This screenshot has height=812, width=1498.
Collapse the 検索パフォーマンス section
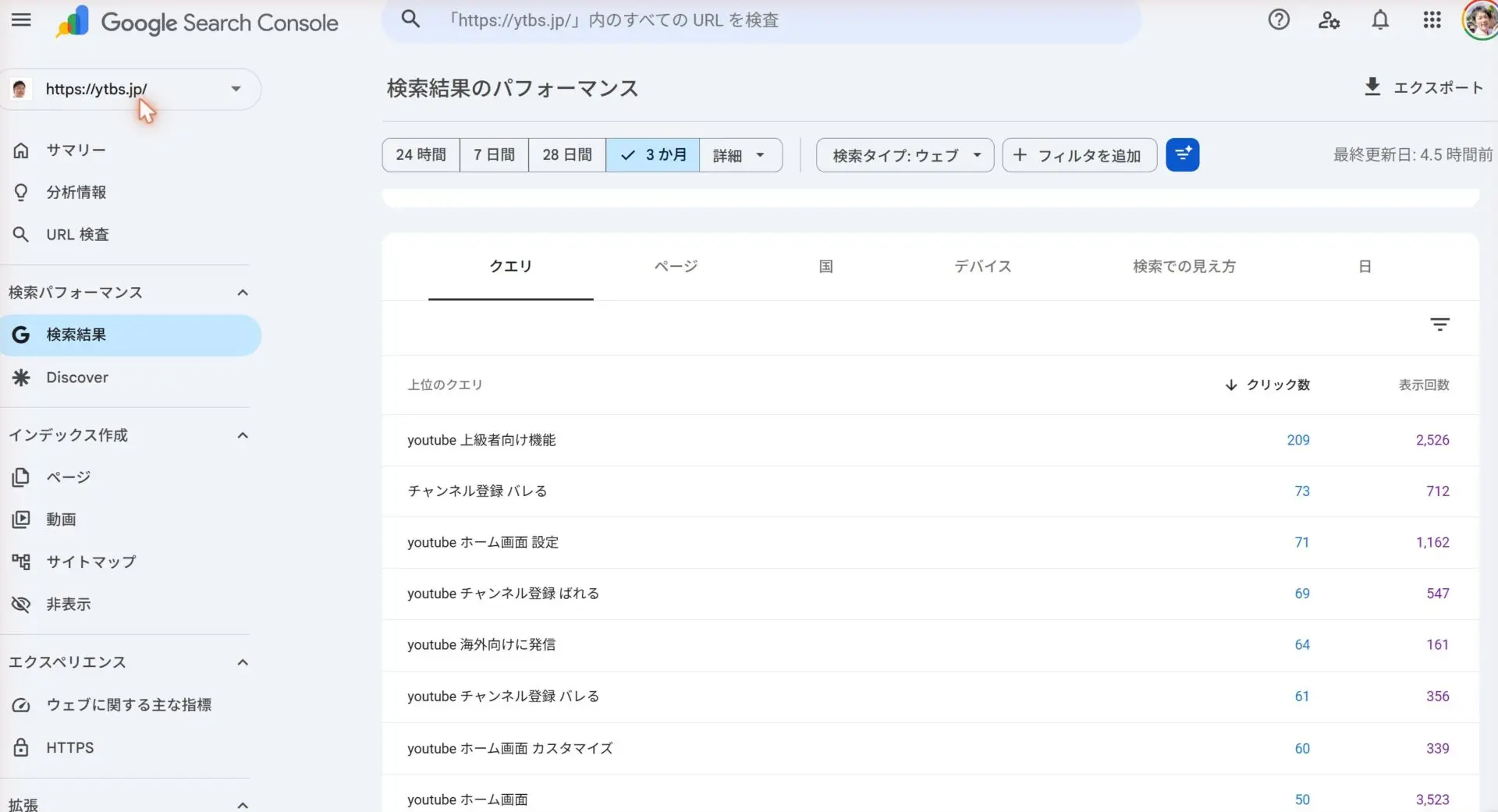[x=243, y=293]
